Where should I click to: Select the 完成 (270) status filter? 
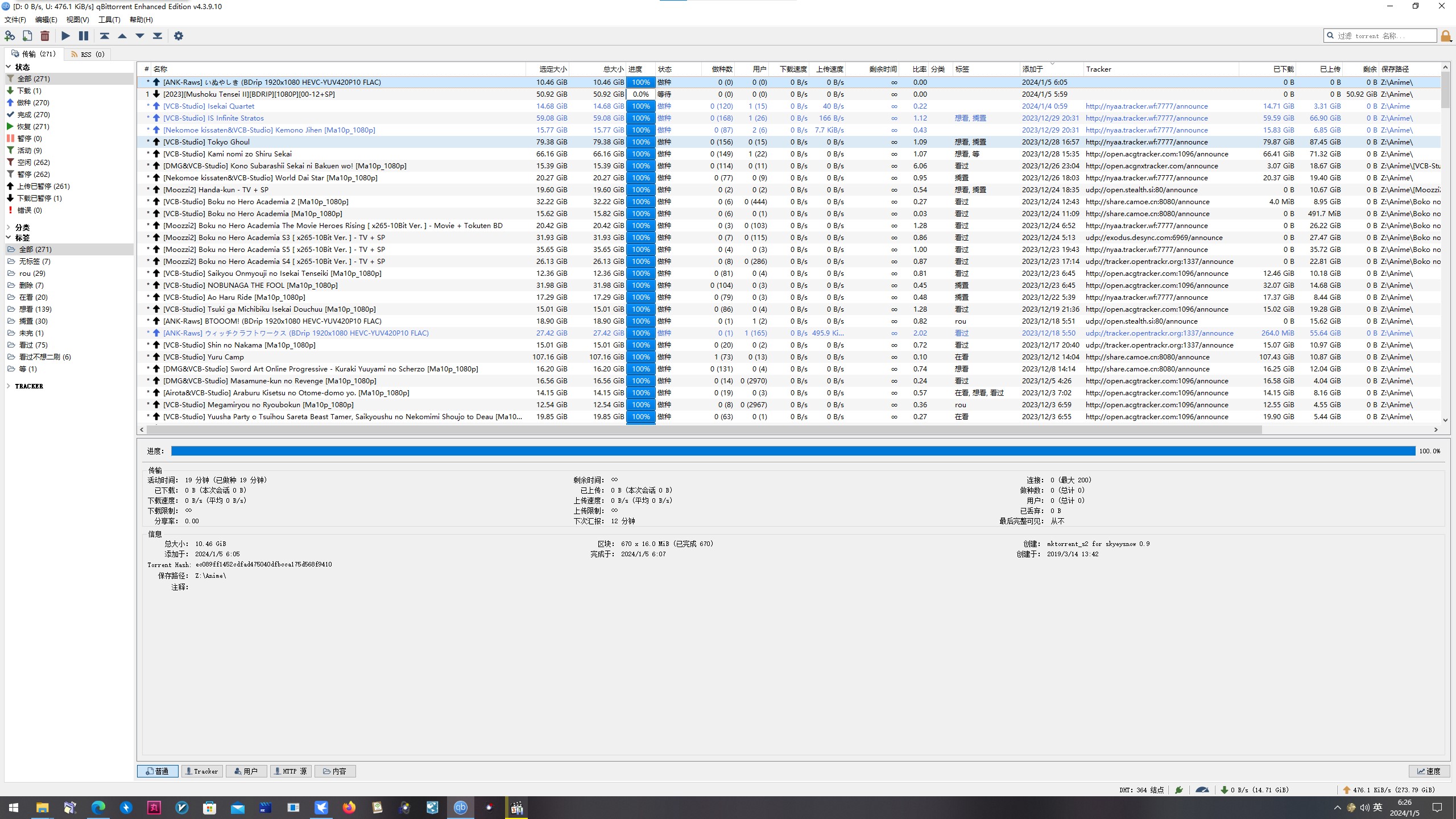(69, 114)
